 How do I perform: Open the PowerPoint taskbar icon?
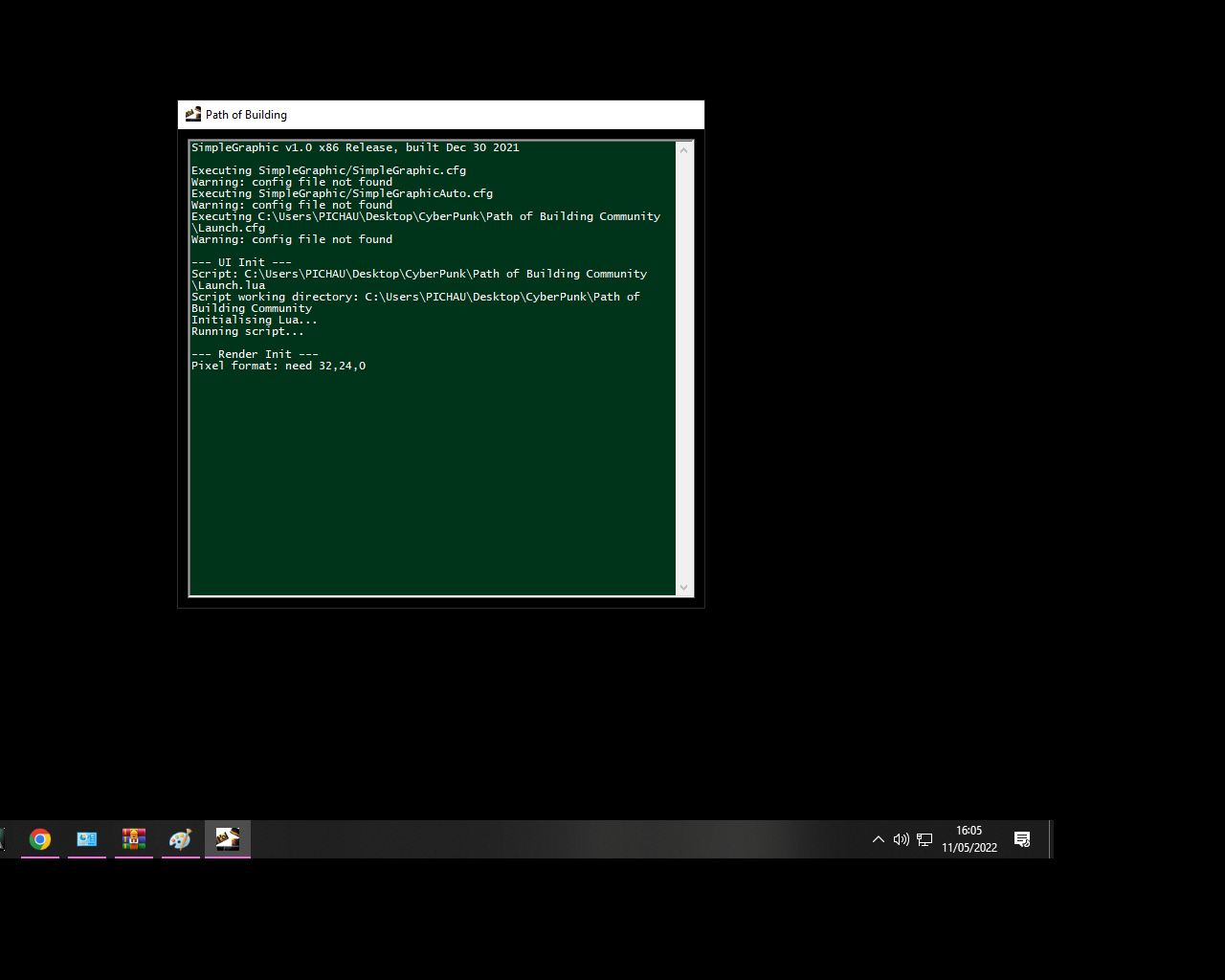86,839
